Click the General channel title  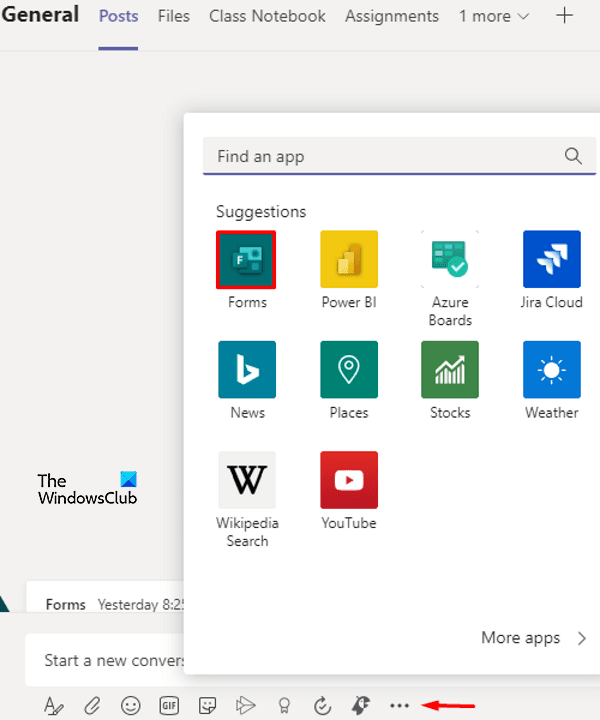point(40,14)
